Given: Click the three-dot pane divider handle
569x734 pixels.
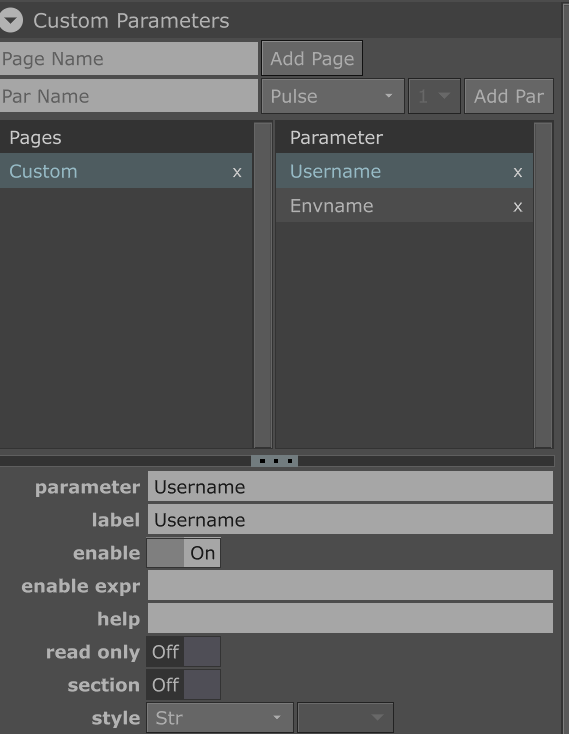Looking at the screenshot, I should click(x=275, y=461).
